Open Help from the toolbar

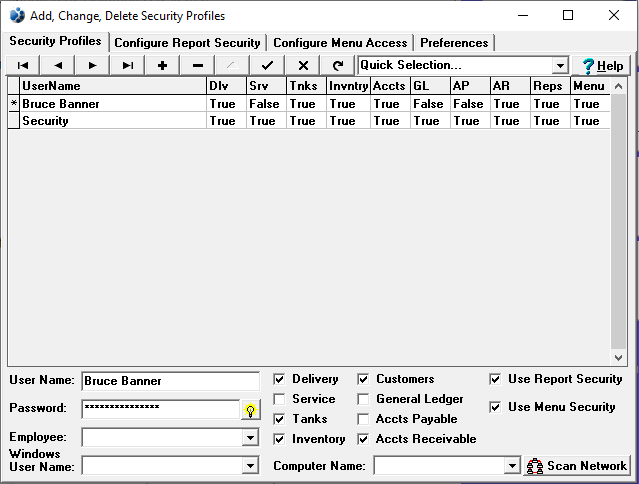pyautogui.click(x=602, y=66)
